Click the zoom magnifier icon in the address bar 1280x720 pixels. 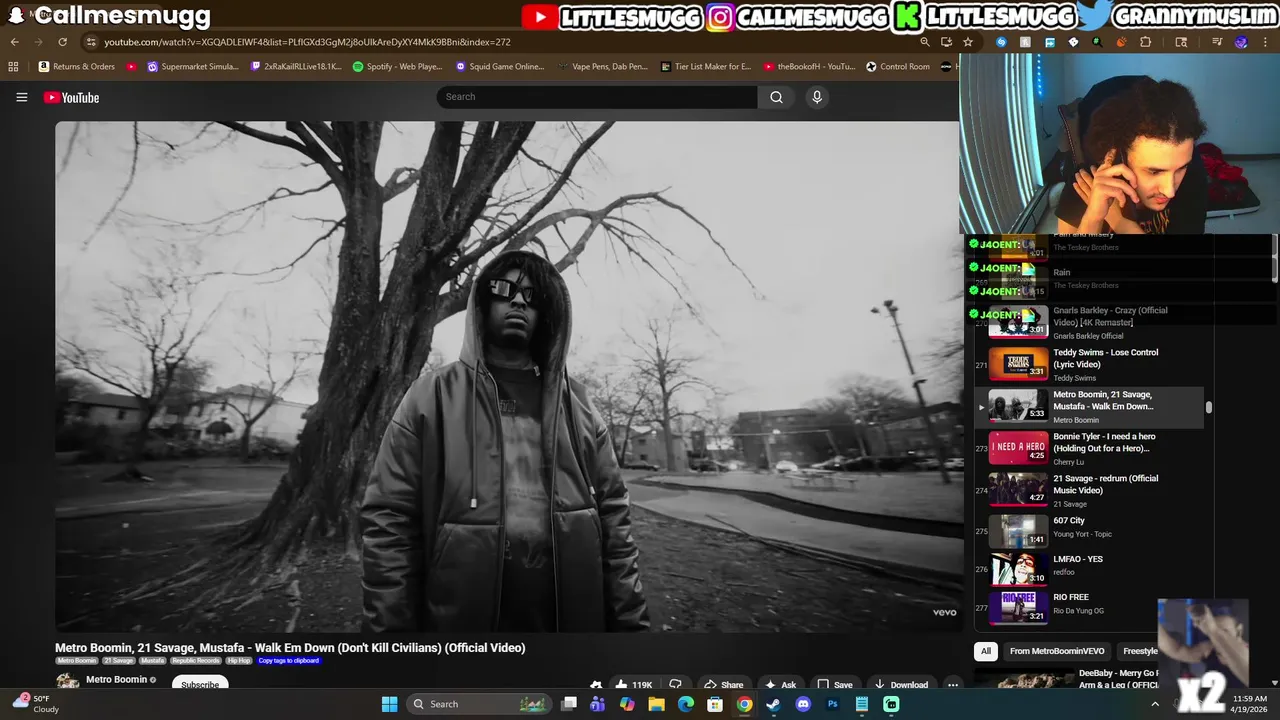point(925,42)
